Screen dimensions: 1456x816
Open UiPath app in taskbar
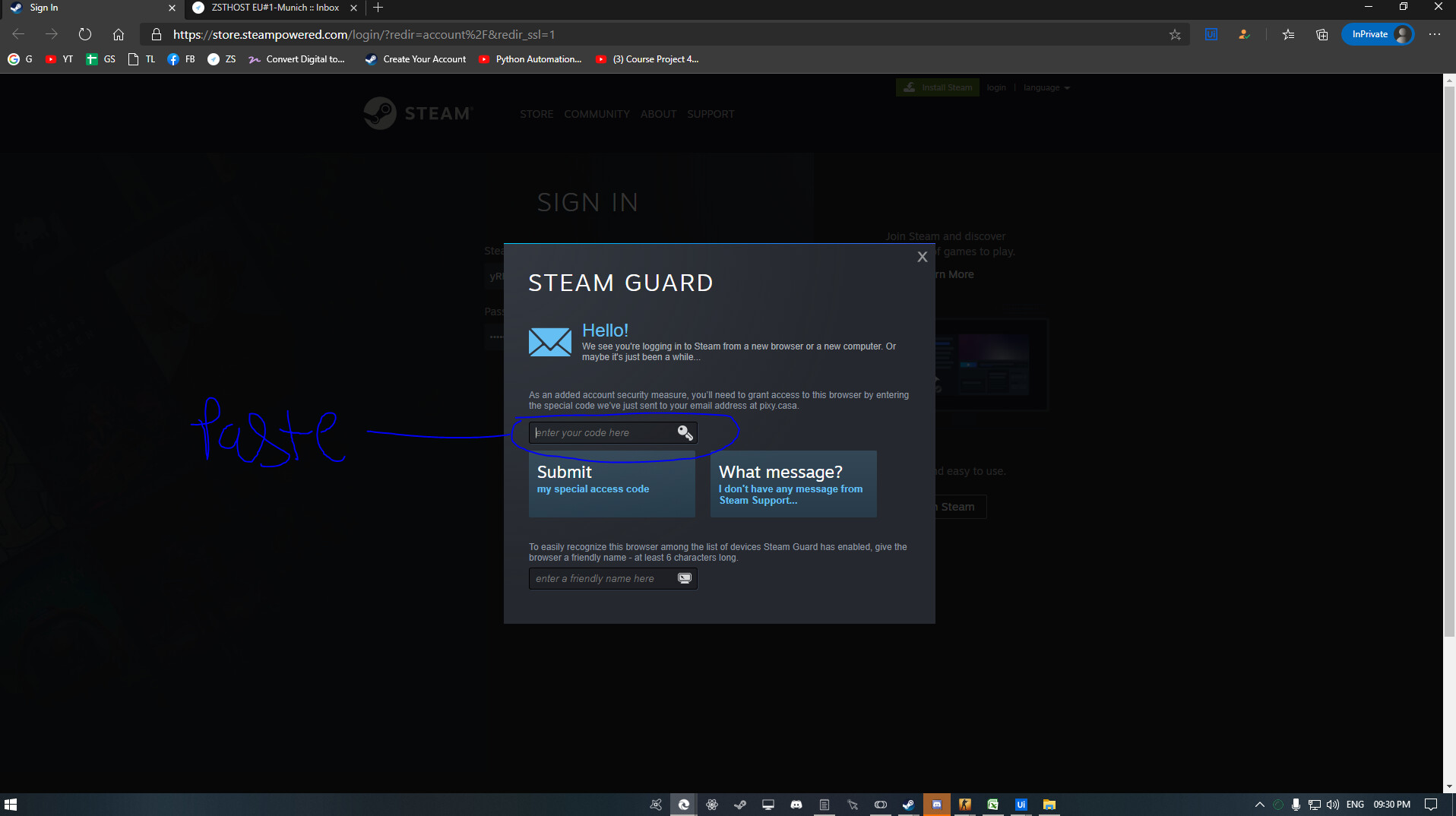[1021, 805]
